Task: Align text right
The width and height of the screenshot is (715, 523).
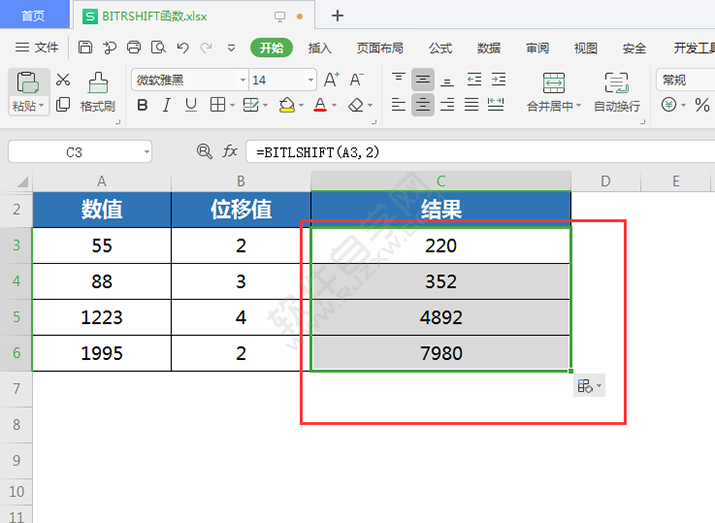Action: coord(447,105)
